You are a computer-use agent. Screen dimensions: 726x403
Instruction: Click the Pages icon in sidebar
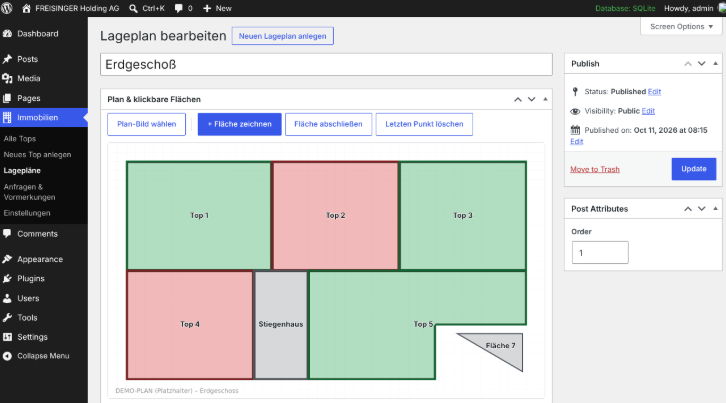tap(7, 98)
